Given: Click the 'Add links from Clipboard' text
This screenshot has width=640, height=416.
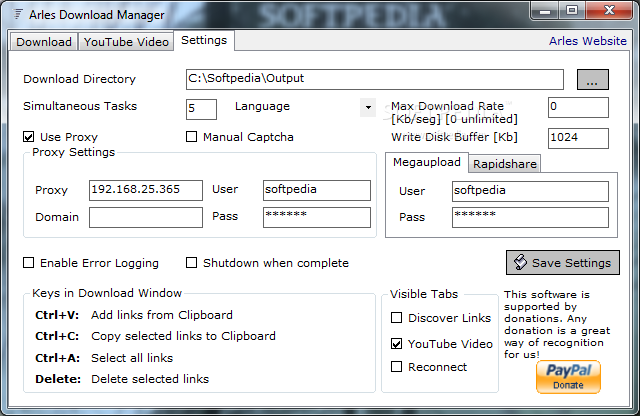Looking at the screenshot, I should click(x=162, y=315).
